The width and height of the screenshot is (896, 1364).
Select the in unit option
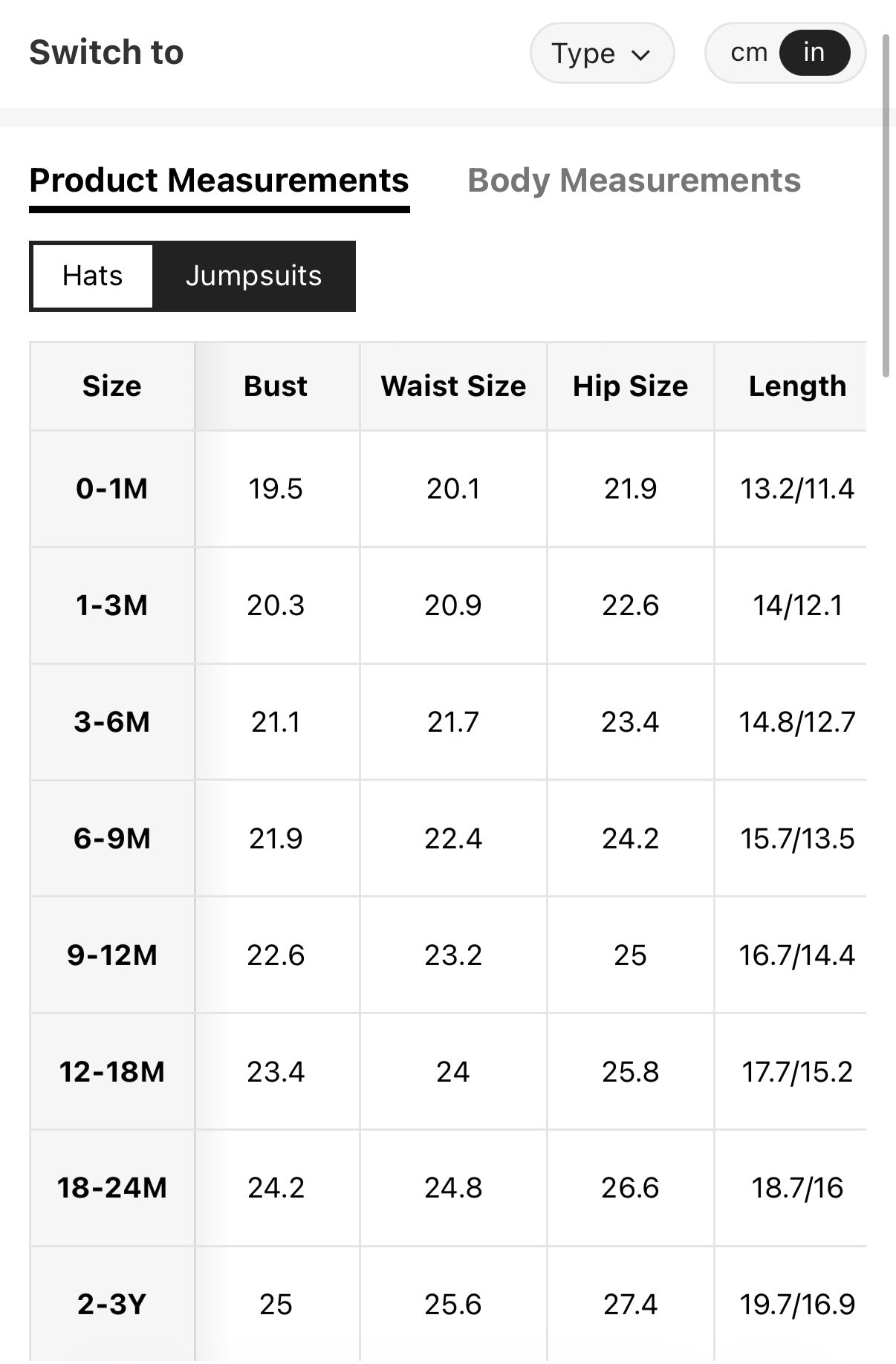(x=814, y=53)
